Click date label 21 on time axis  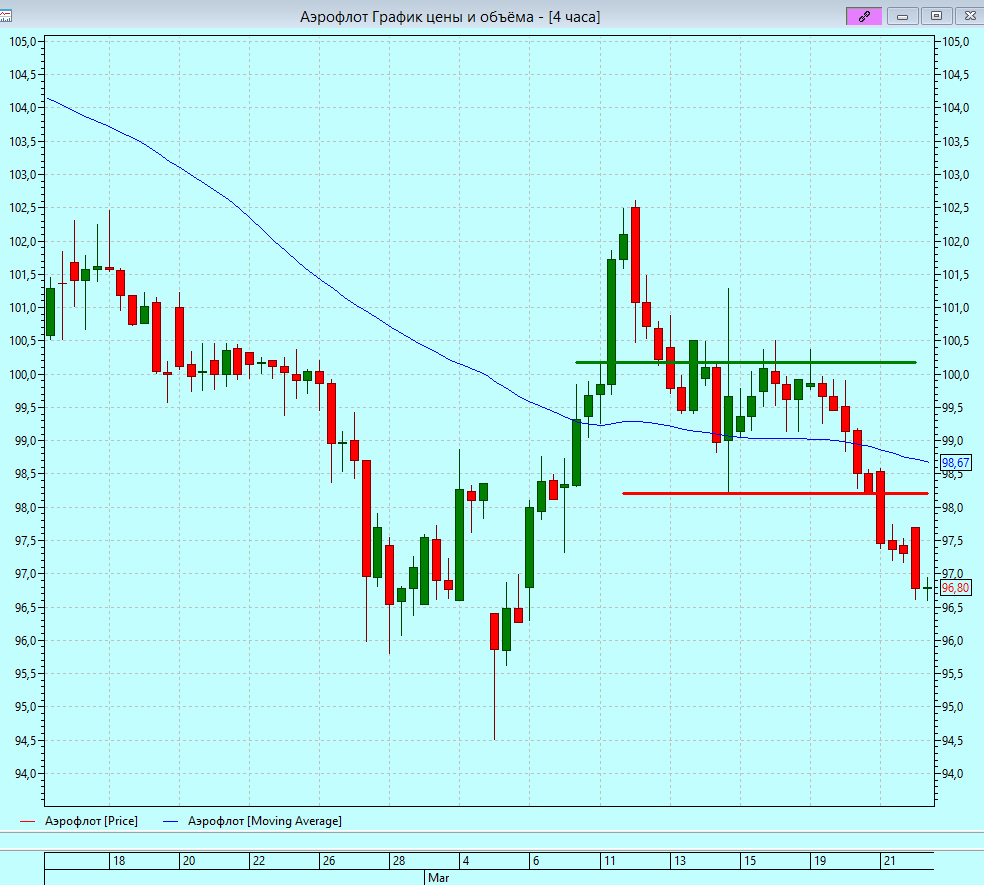(889, 861)
